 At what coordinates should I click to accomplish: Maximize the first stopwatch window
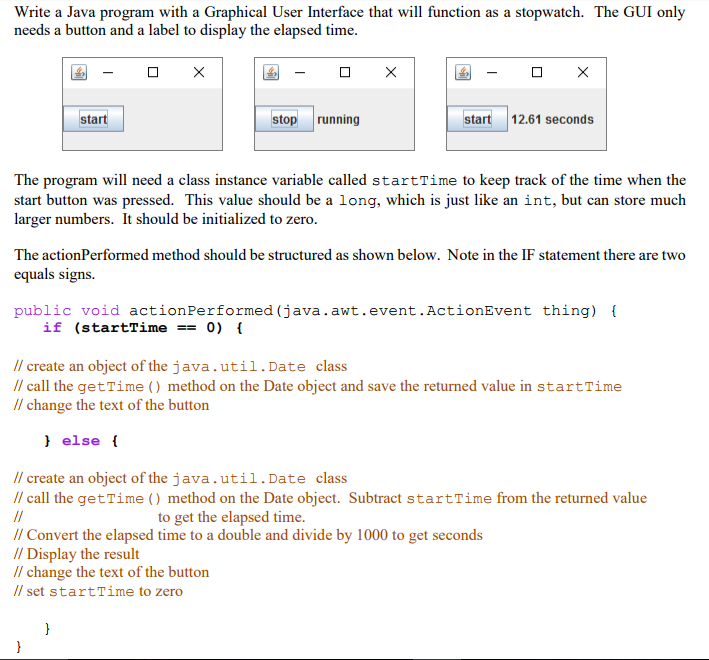pyautogui.click(x=153, y=72)
